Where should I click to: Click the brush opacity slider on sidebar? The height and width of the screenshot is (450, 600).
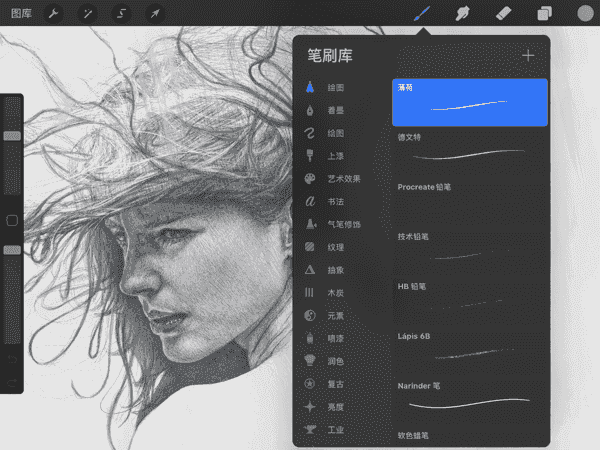(x=12, y=295)
